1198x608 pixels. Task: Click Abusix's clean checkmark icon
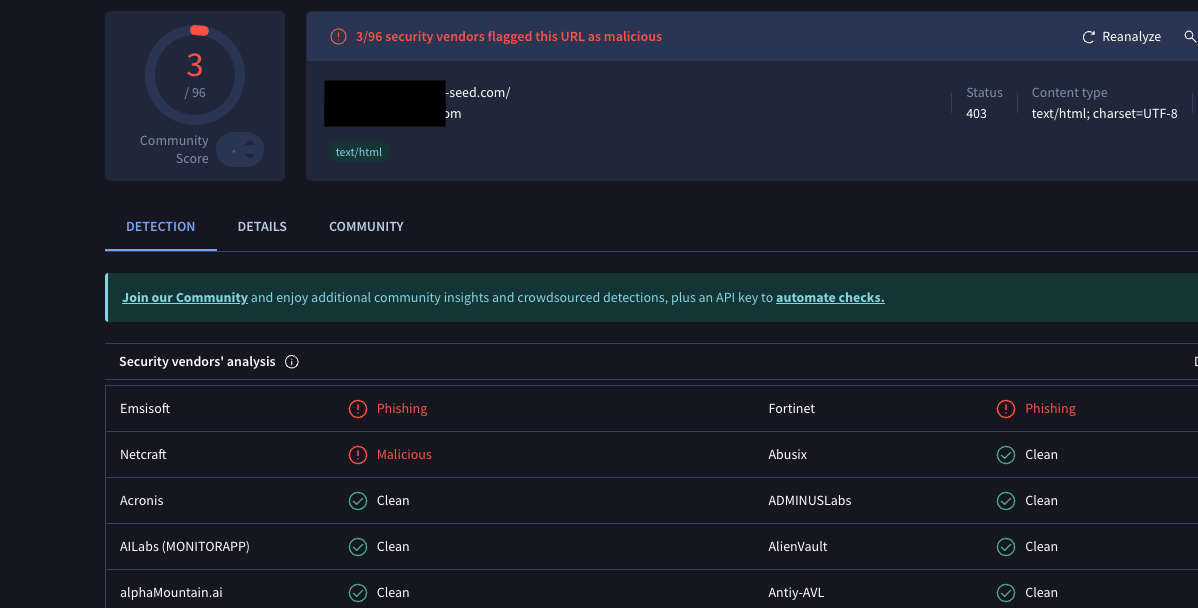pyautogui.click(x=1006, y=455)
